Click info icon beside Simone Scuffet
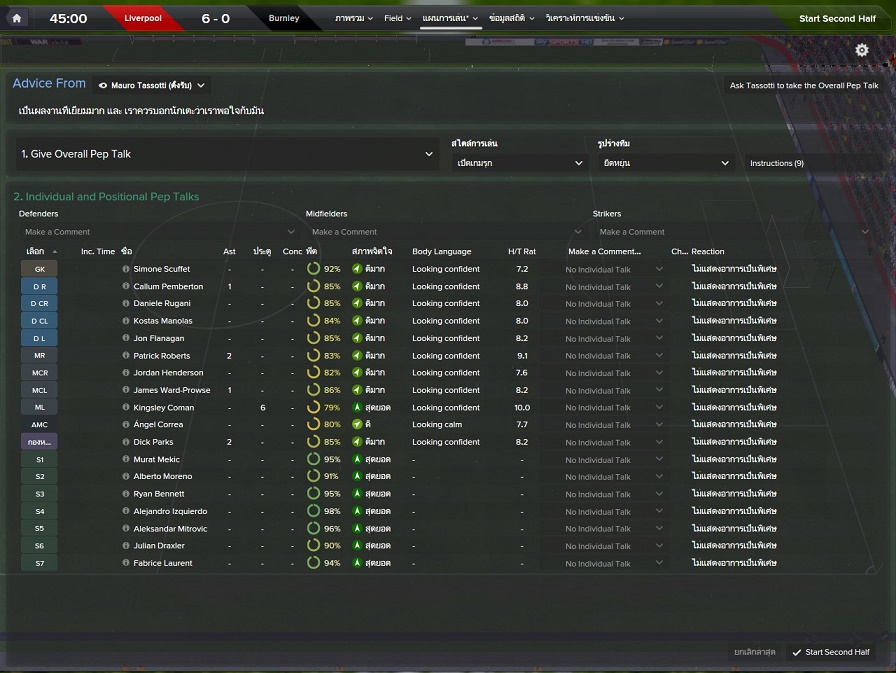Screen dimensions: 896x673 point(126,269)
